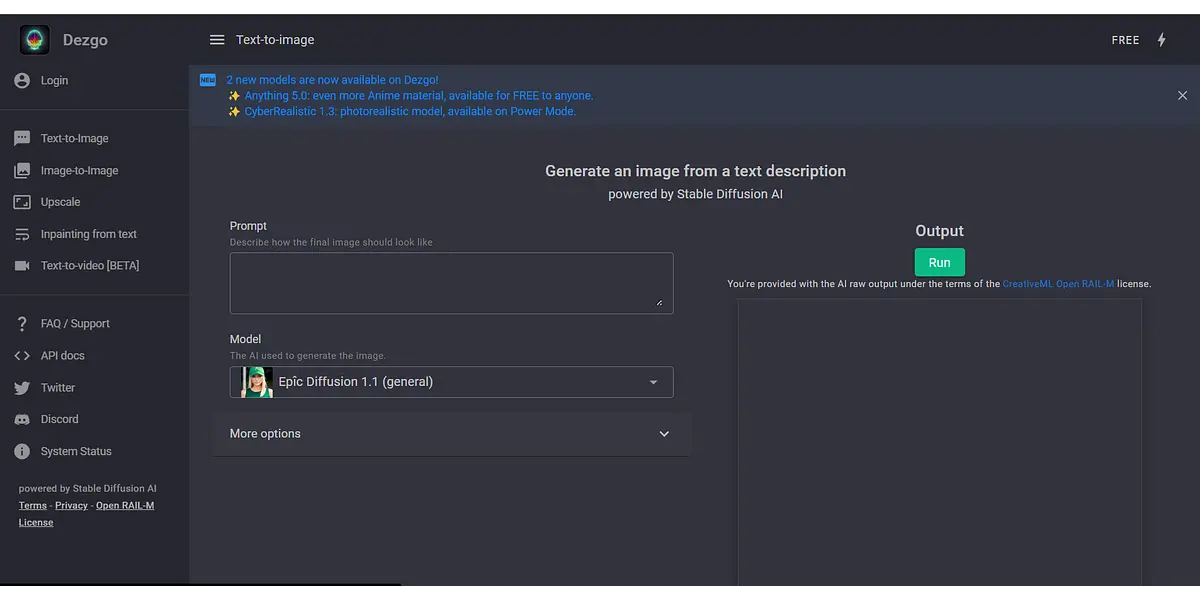Screen dimensions: 1200x600
Task: Select Image-to-Image in the sidebar
Action: [79, 171]
